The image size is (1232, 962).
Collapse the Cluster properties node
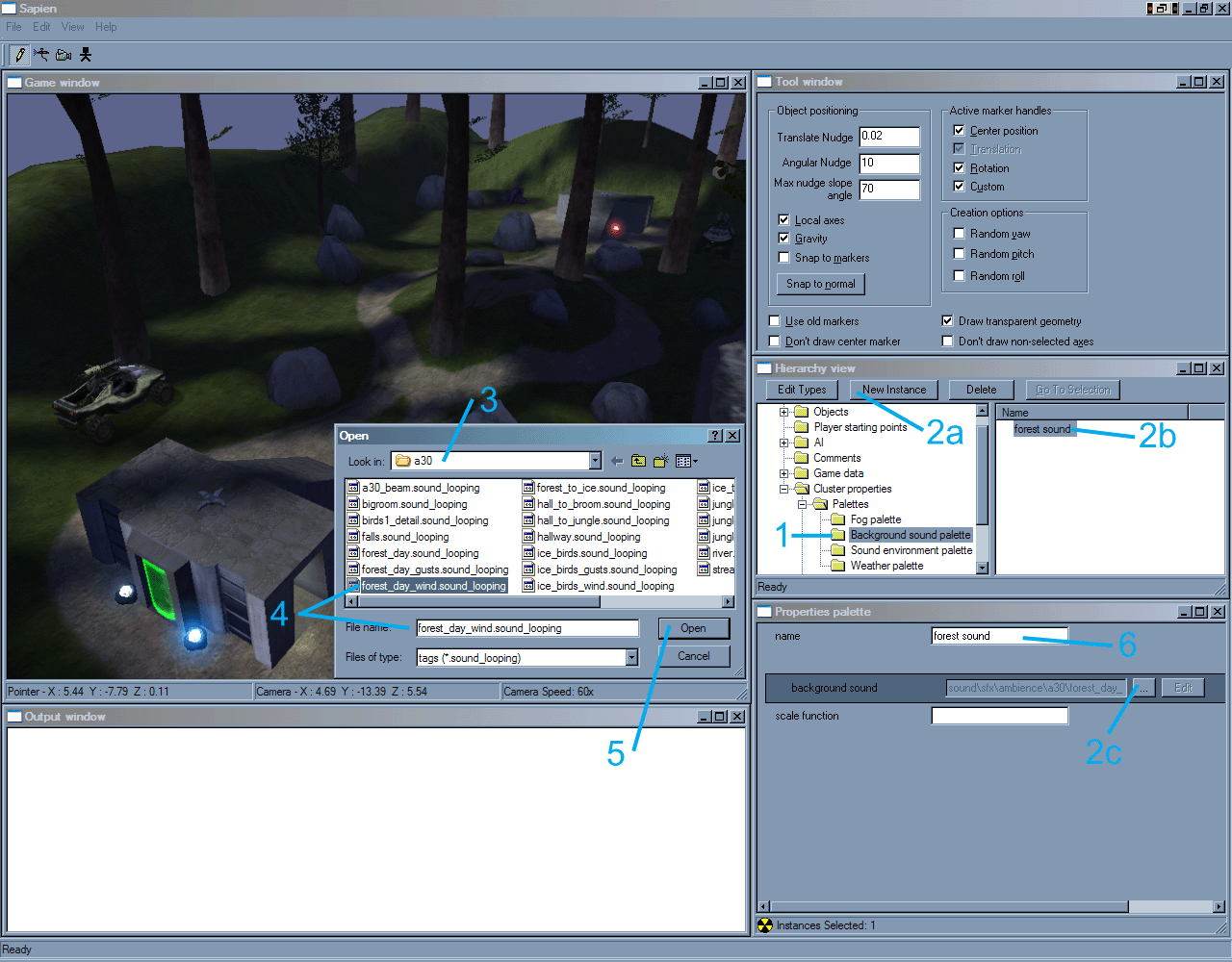(x=783, y=489)
